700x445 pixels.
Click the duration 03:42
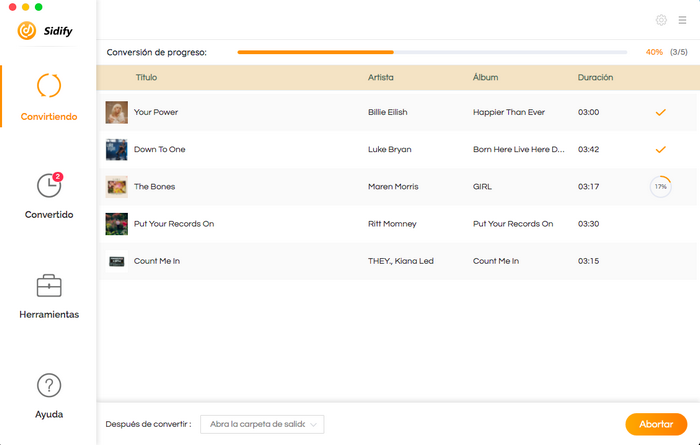588,149
